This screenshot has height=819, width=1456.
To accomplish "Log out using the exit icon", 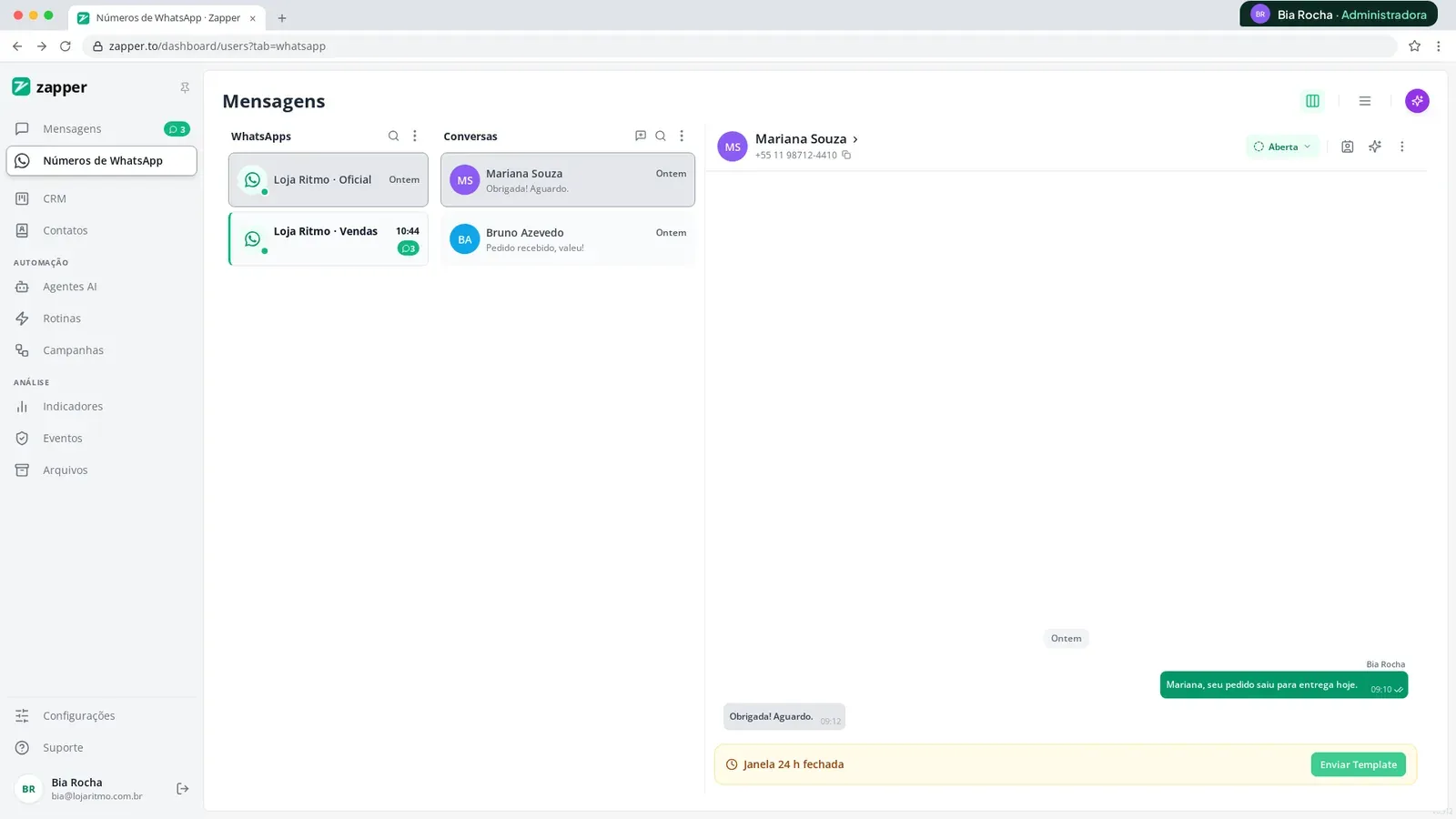I will pos(183,789).
